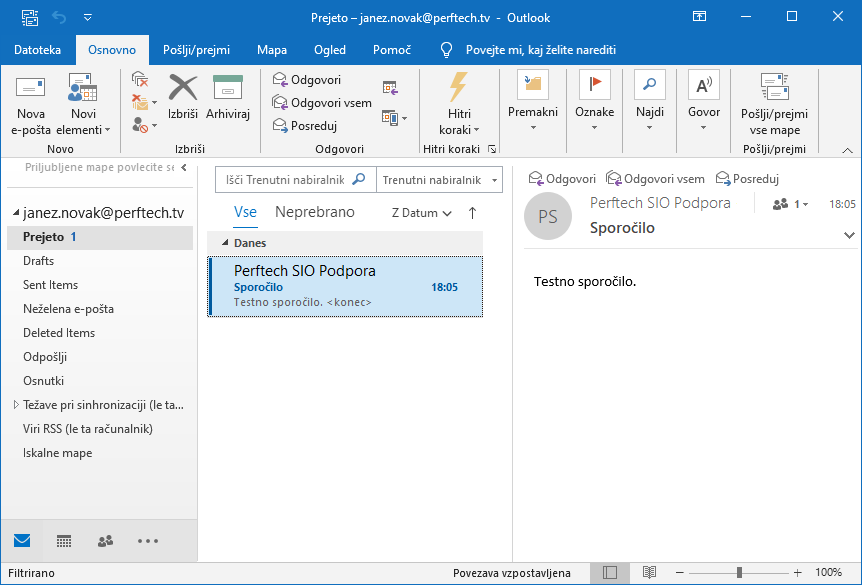Image resolution: width=862 pixels, height=585 pixels.
Task: Collapse the Danes message group
Action: [x=225, y=243]
